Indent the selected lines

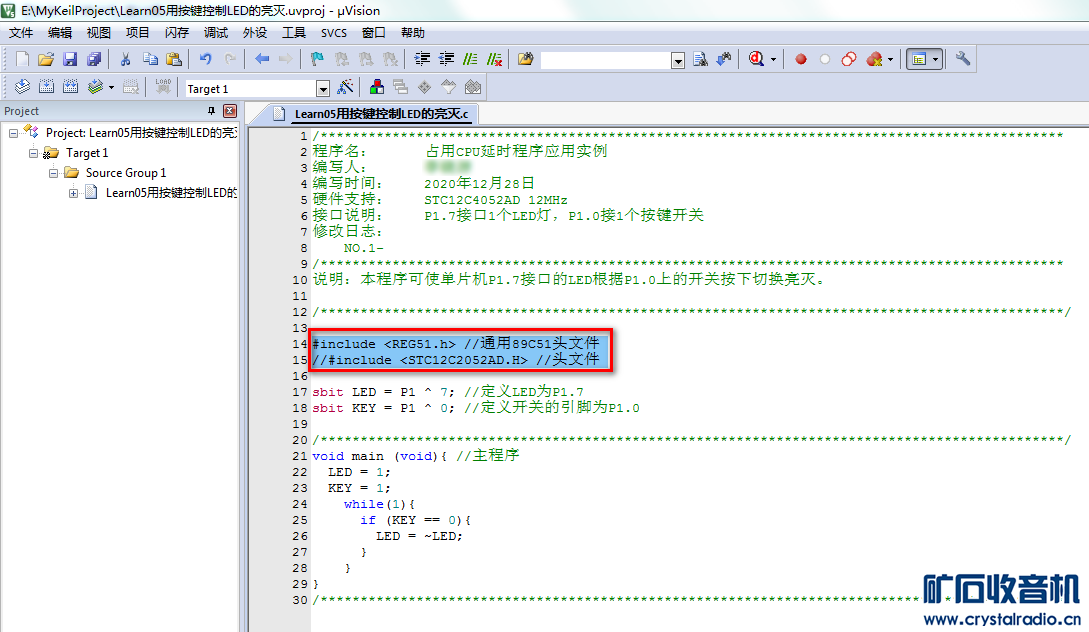422,60
